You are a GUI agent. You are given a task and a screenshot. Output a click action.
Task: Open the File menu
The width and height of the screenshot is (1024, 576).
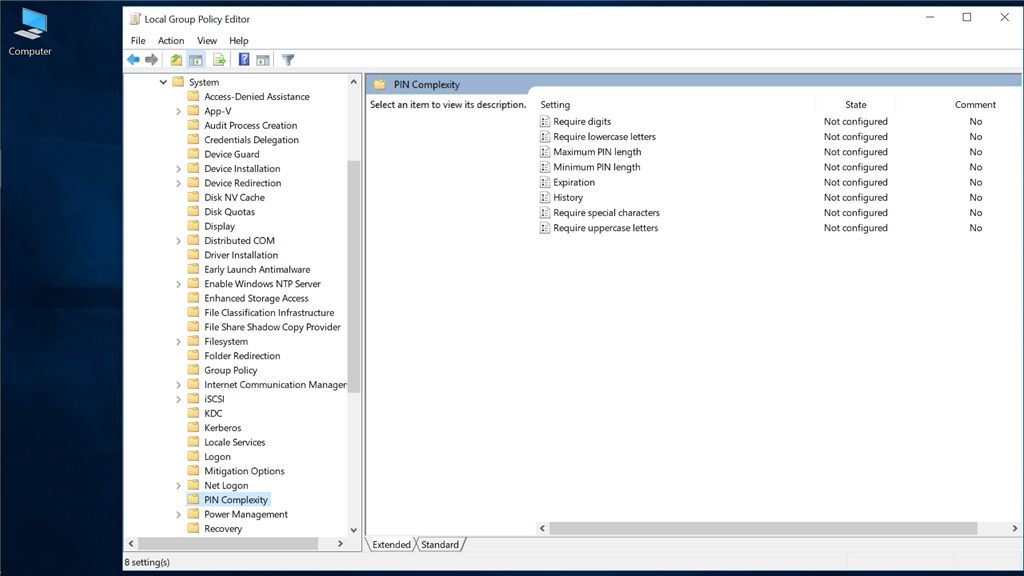pyautogui.click(x=138, y=40)
